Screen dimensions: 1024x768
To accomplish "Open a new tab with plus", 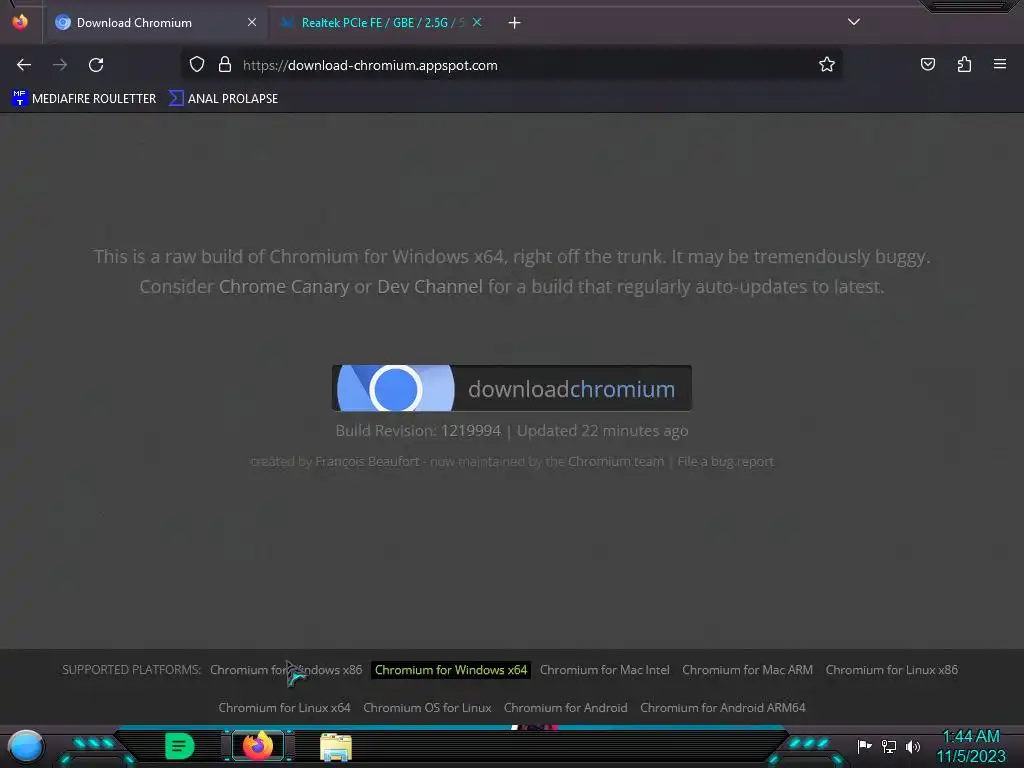I will [x=515, y=23].
